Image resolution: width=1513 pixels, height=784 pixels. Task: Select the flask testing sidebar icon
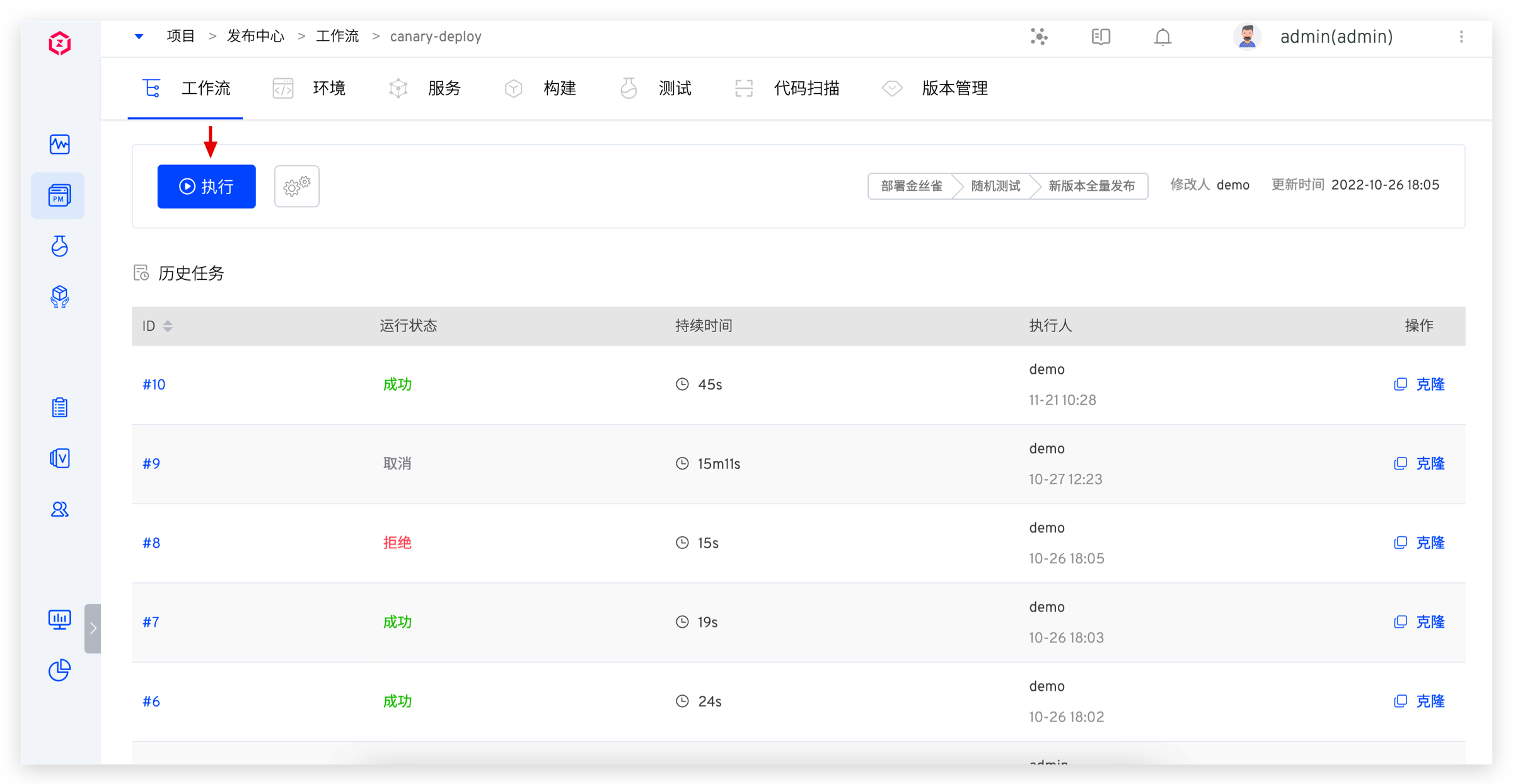60,246
